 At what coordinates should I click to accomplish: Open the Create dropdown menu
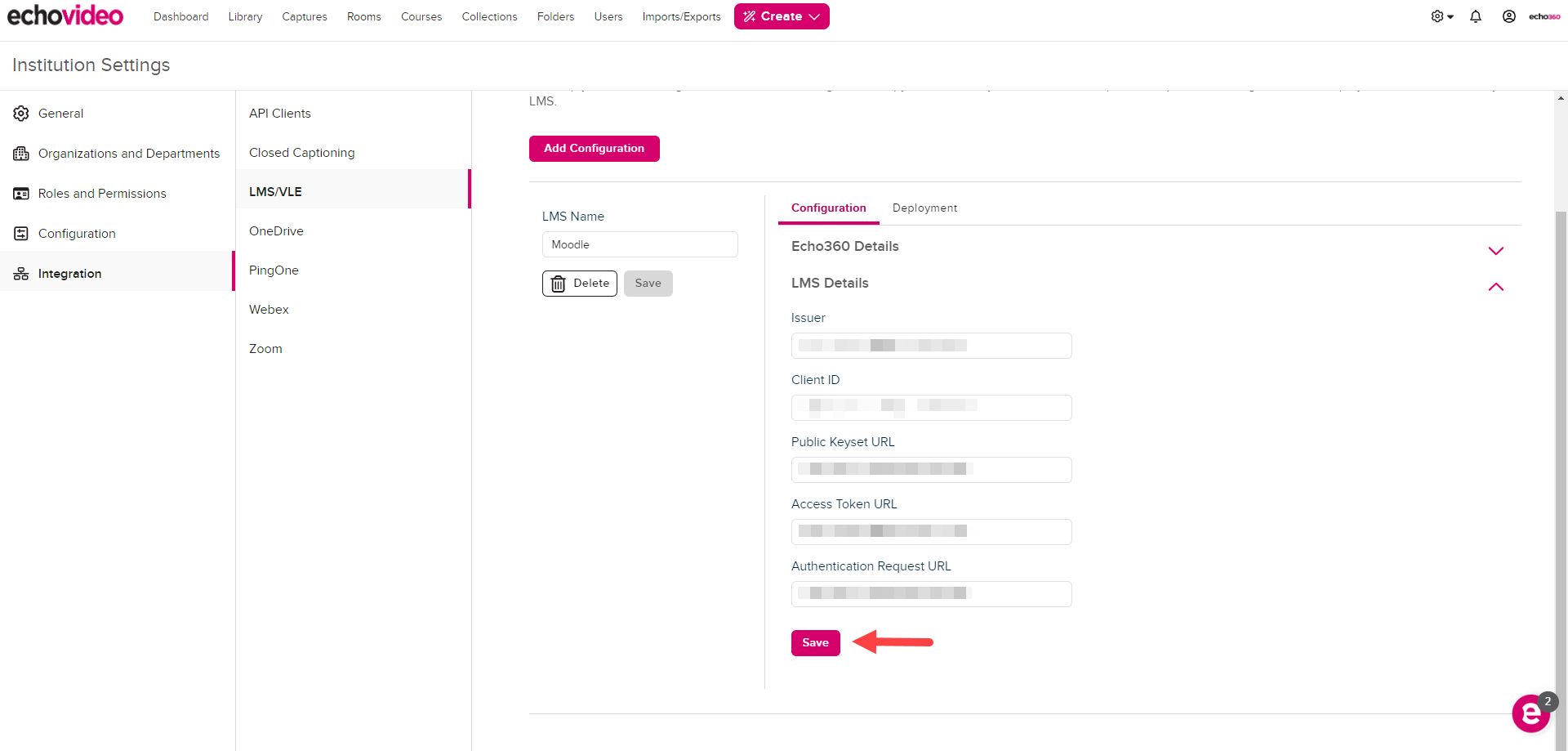(x=781, y=16)
